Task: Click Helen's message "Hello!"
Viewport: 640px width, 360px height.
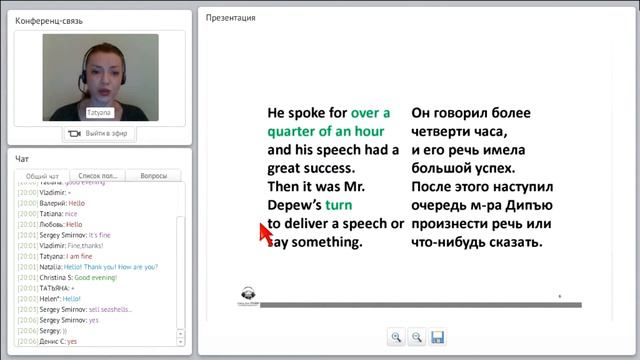Action: pos(49,299)
